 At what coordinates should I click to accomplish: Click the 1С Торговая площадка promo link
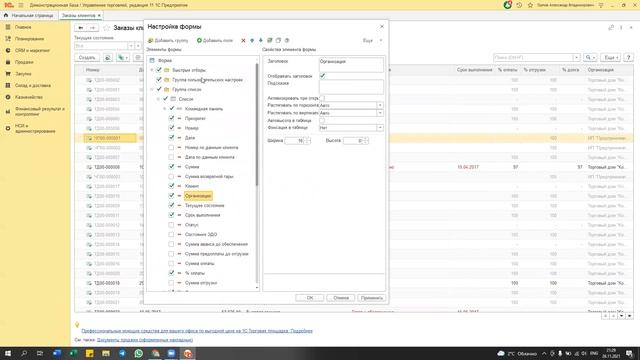point(197,331)
